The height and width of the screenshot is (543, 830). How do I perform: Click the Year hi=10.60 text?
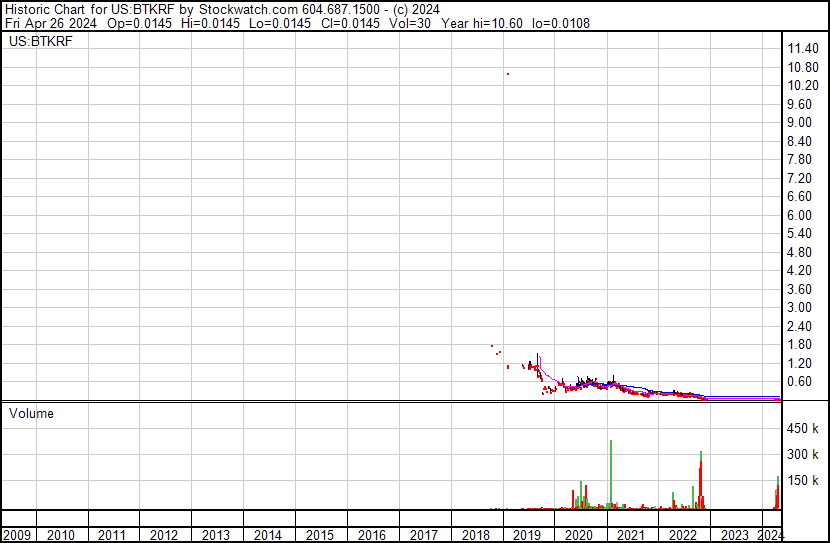click(482, 24)
